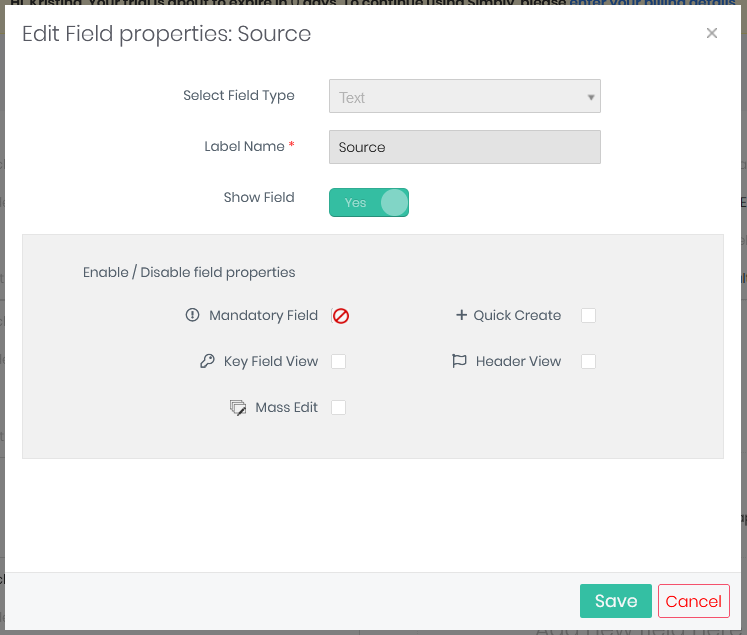The width and height of the screenshot is (747, 635).
Task: Click the Quick Create plus icon
Action: [x=461, y=315]
